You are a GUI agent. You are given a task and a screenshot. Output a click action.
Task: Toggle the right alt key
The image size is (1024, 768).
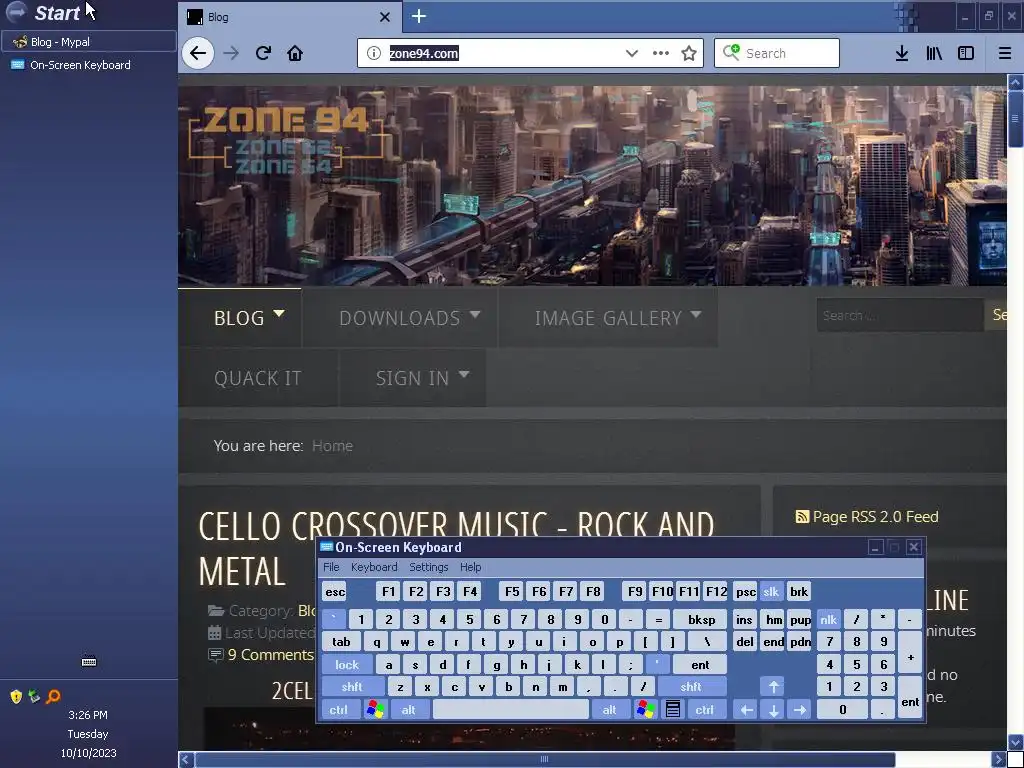click(x=609, y=710)
